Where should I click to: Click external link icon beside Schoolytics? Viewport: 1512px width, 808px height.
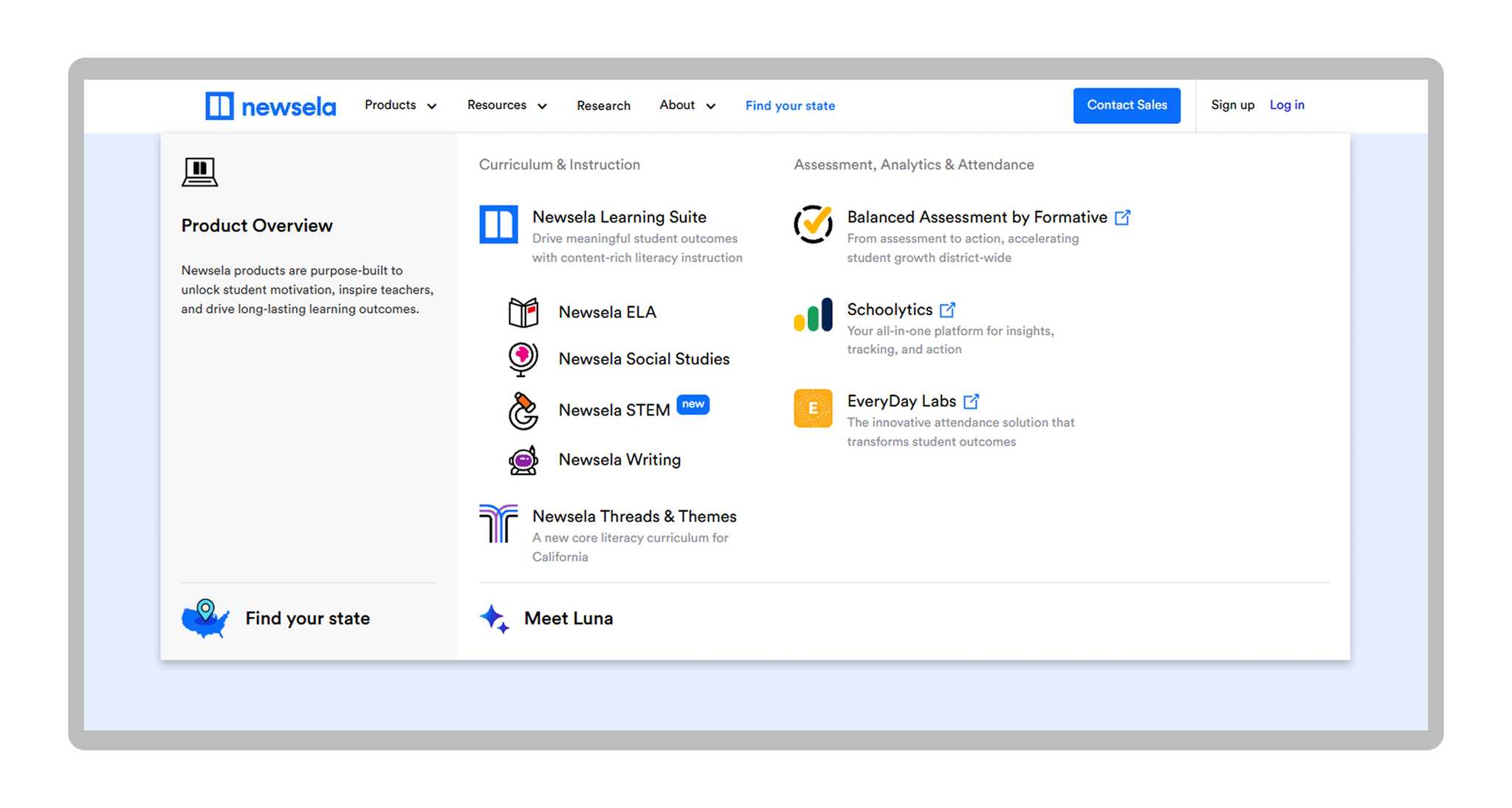coord(947,309)
